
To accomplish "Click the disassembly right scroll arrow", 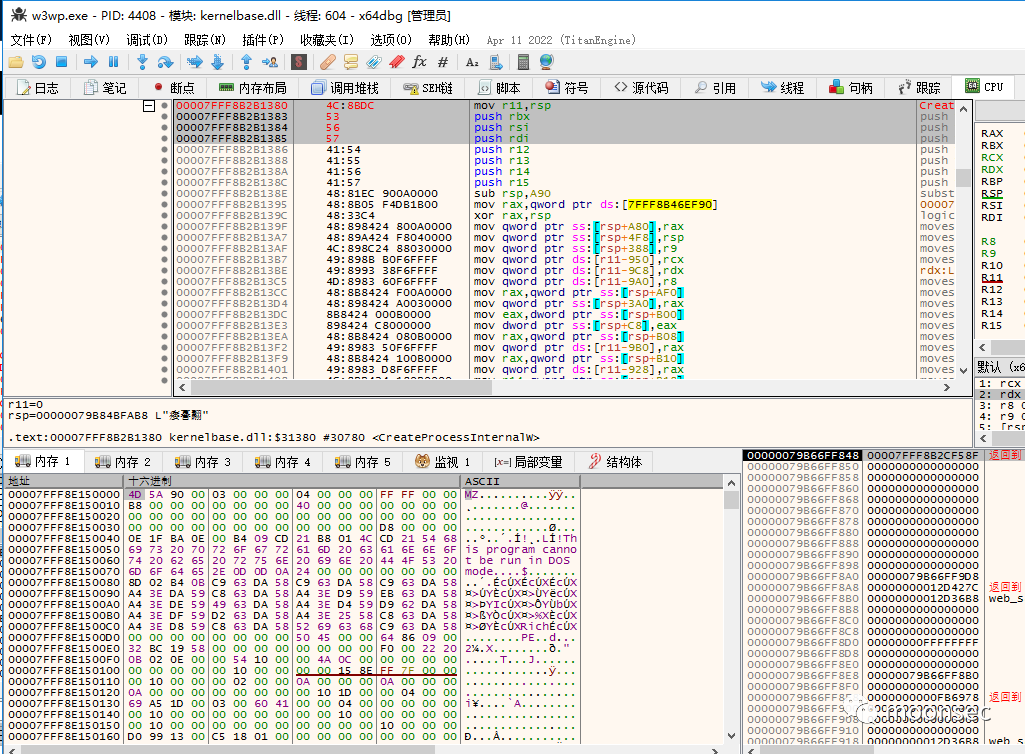I will click(947, 387).
